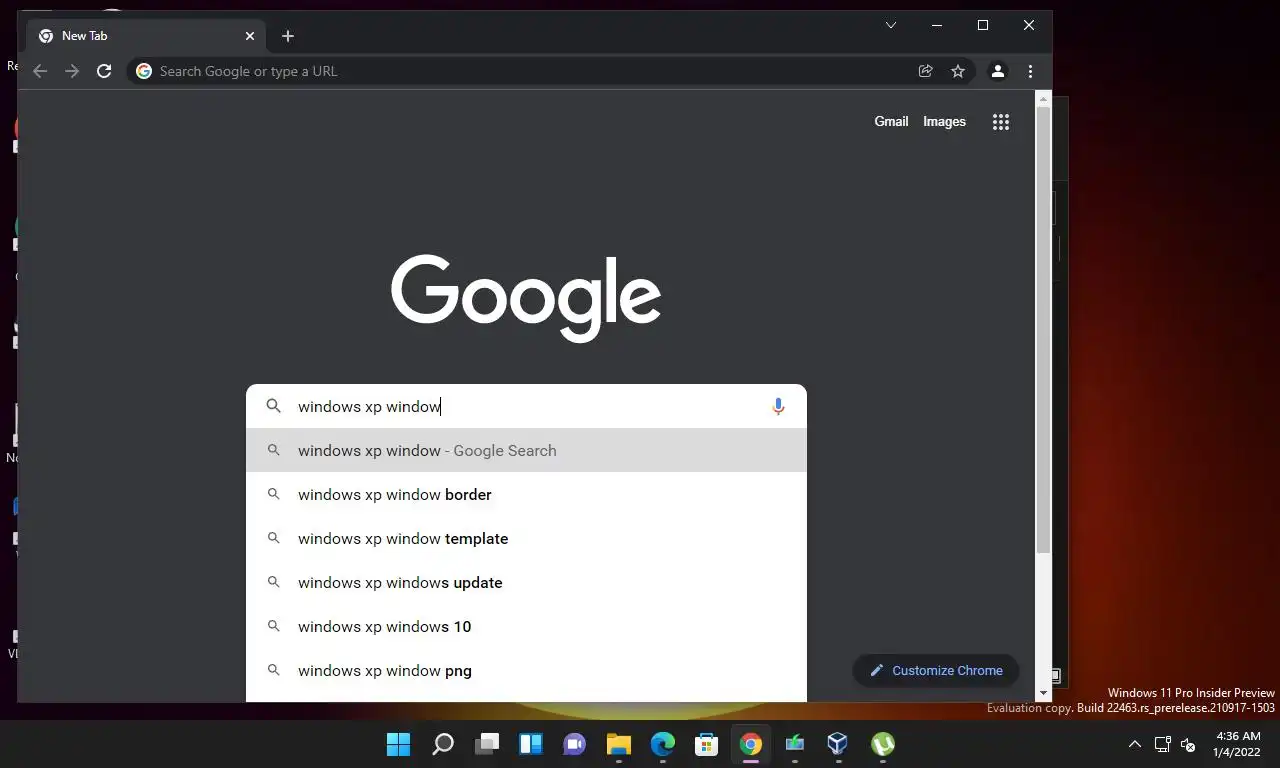Open the Images link
1280x768 pixels.
944,121
